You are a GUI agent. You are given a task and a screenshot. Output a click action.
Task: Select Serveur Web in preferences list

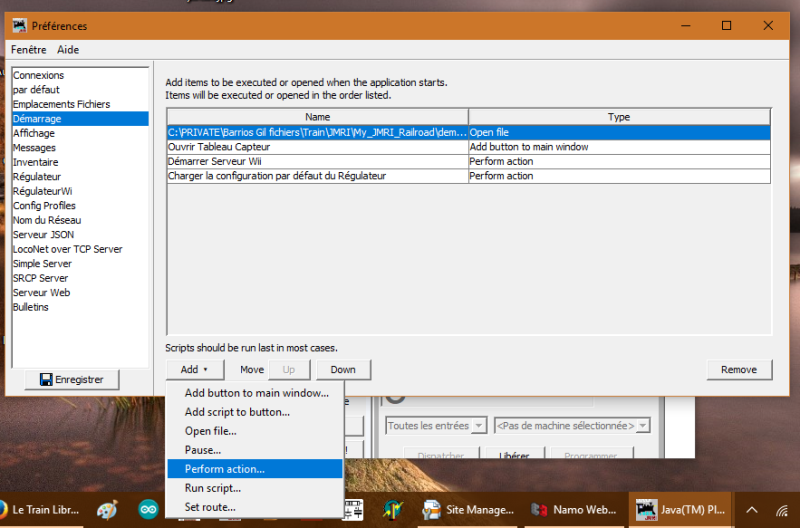pos(41,293)
